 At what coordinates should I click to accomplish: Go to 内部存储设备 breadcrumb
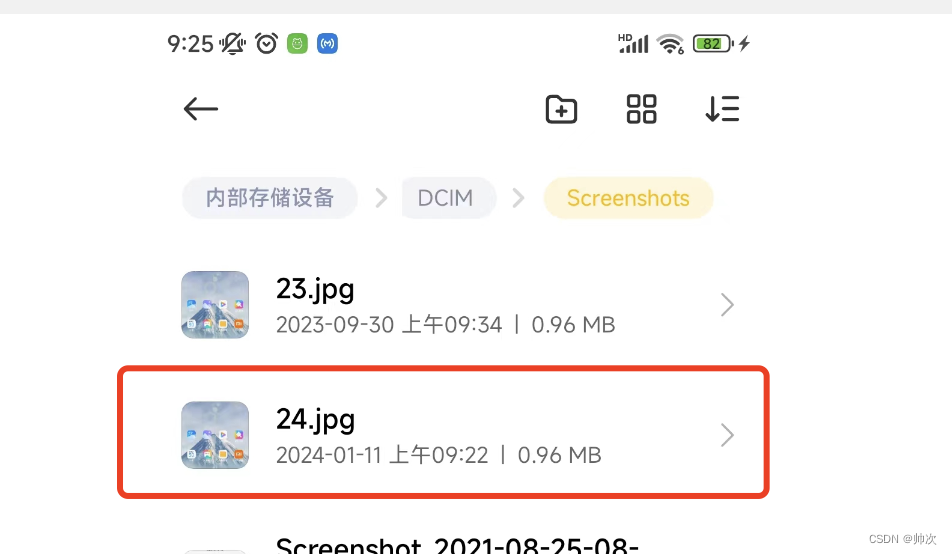270,198
